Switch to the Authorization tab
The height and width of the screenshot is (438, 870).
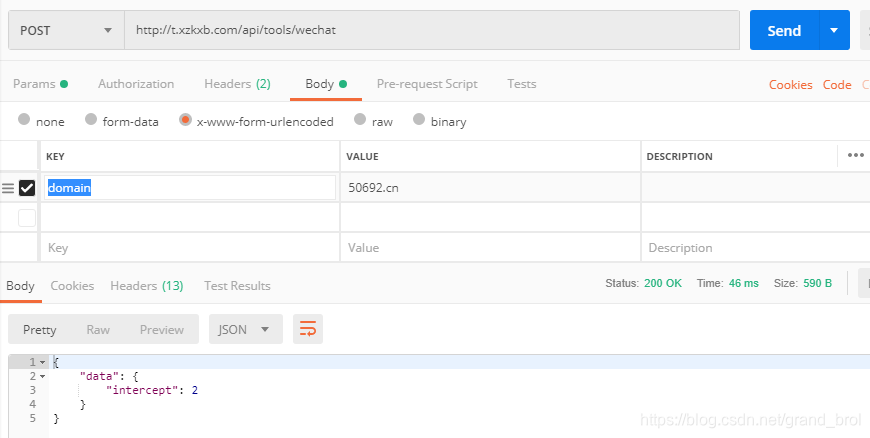point(136,84)
